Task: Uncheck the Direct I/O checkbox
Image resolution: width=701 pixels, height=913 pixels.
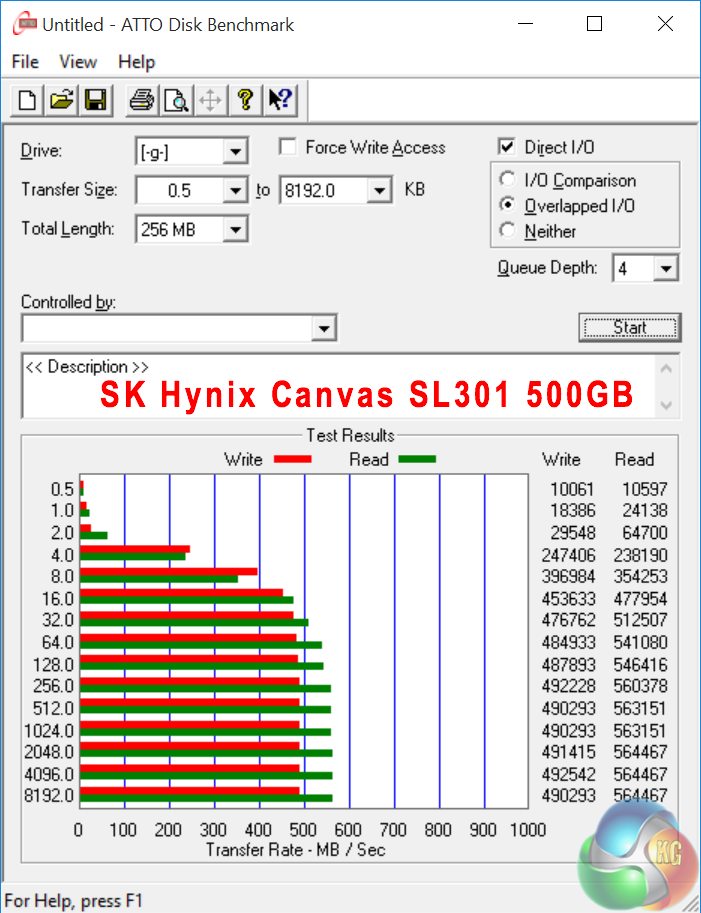Action: 507,147
